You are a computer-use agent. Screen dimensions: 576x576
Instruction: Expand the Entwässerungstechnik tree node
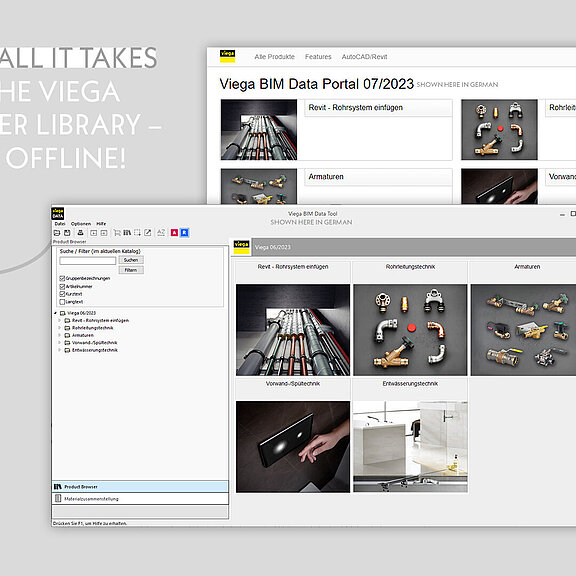click(x=60, y=350)
